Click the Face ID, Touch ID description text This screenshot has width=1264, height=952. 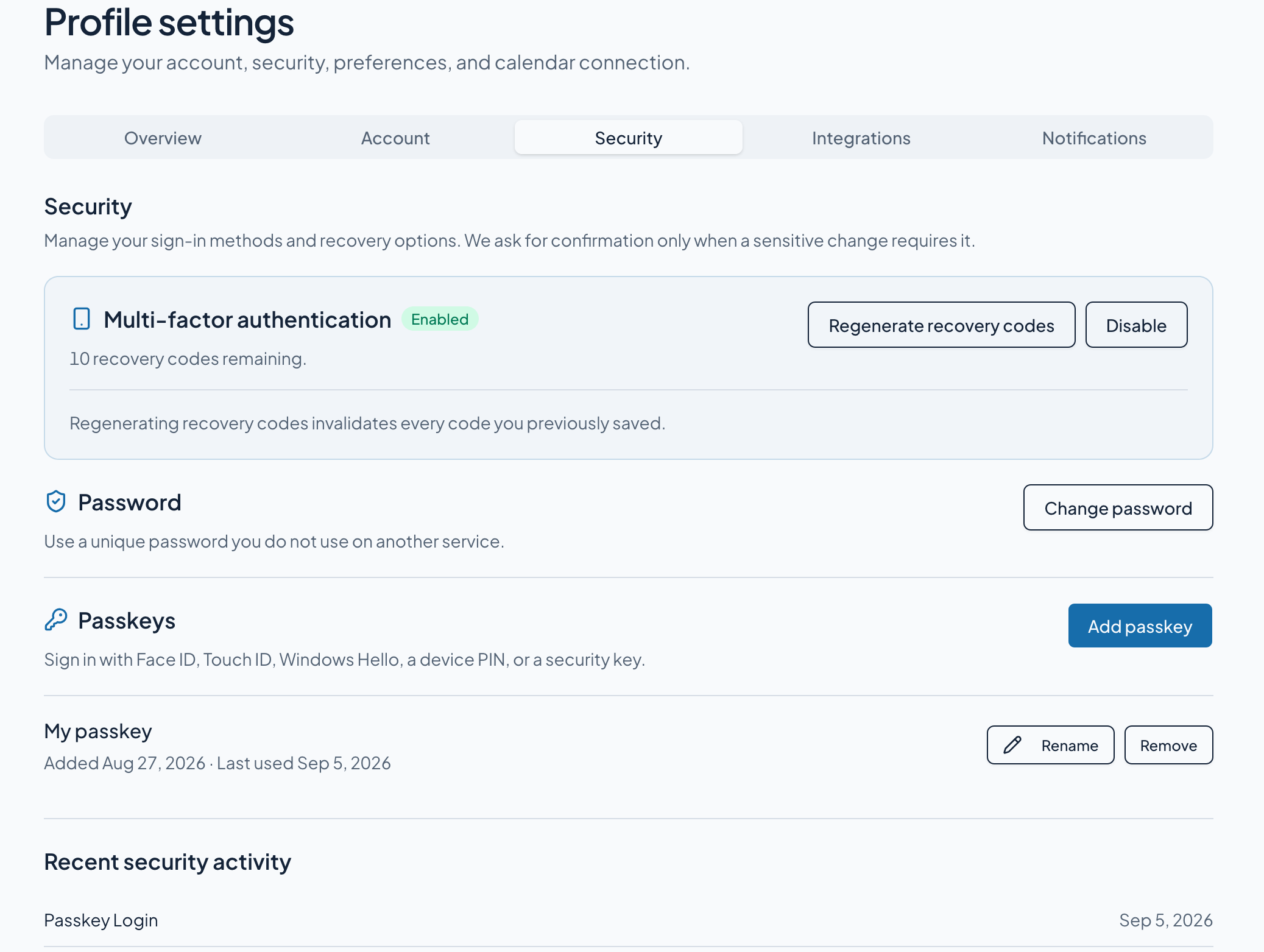pyautogui.click(x=345, y=660)
